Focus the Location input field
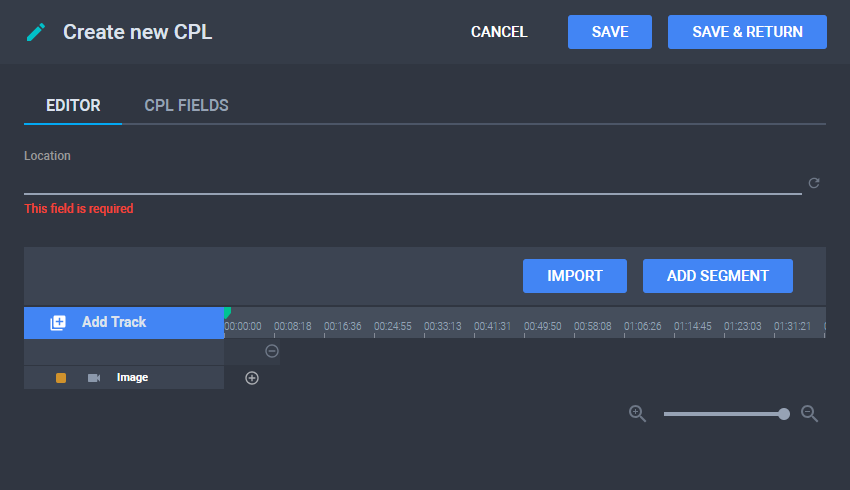Screen dimensions: 850x490 click(412, 181)
